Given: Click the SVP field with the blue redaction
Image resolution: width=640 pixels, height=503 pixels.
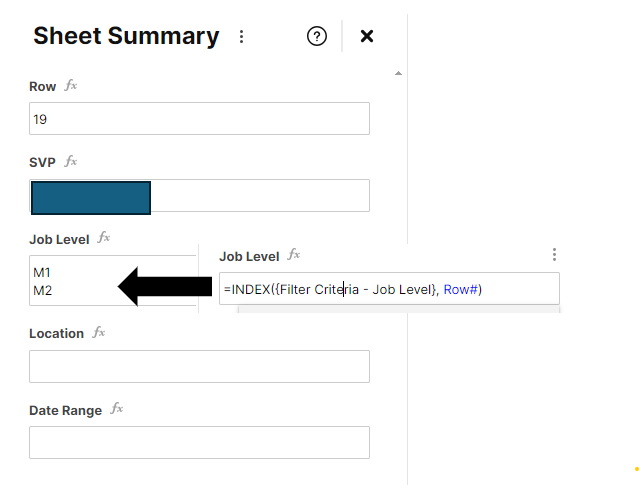Looking at the screenshot, I should pos(199,196).
